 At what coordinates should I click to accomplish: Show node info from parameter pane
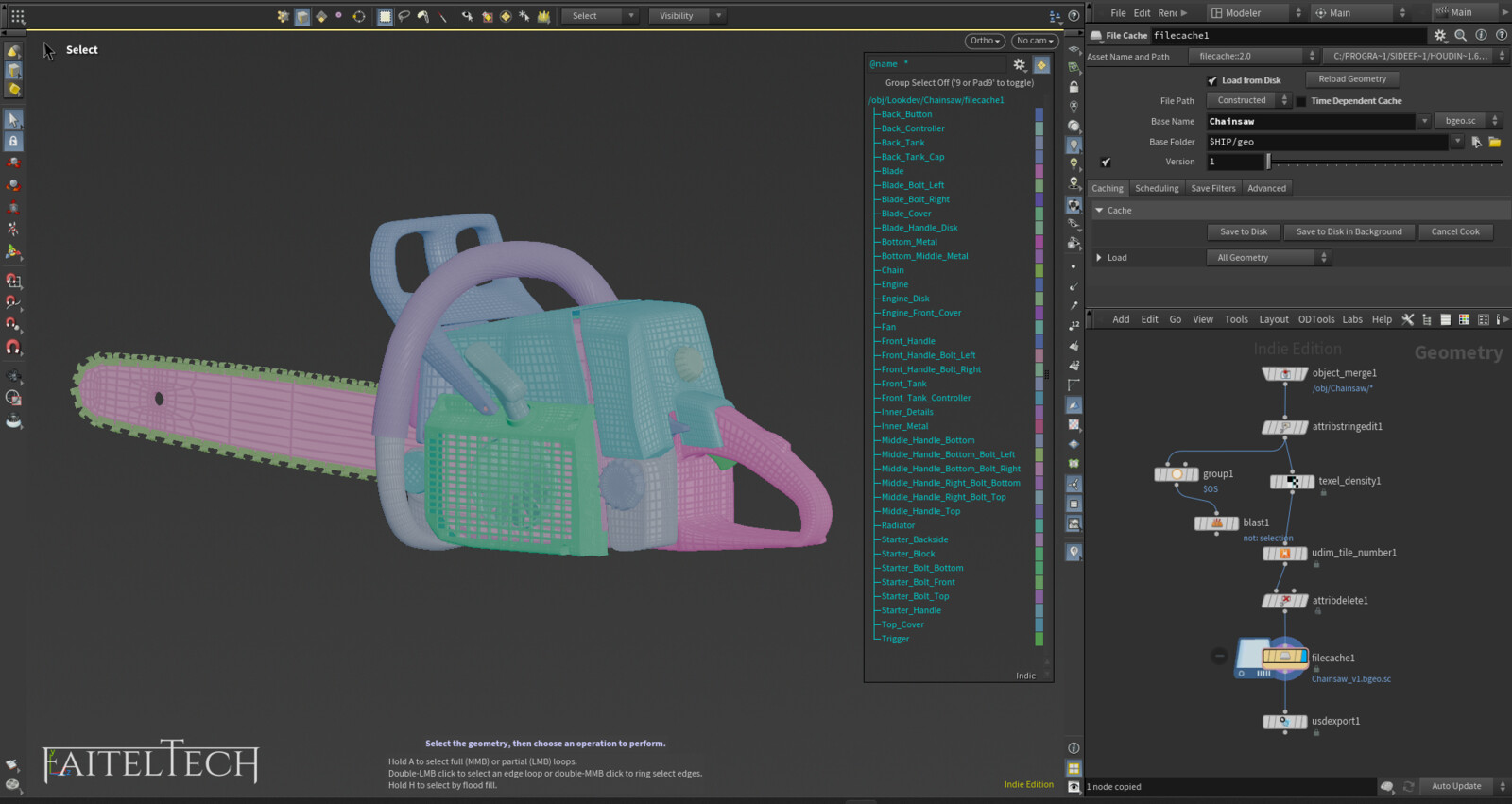[x=1481, y=35]
